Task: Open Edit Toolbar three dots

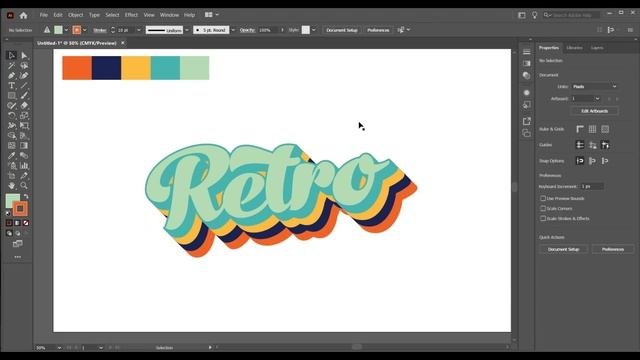Action: click(18, 257)
